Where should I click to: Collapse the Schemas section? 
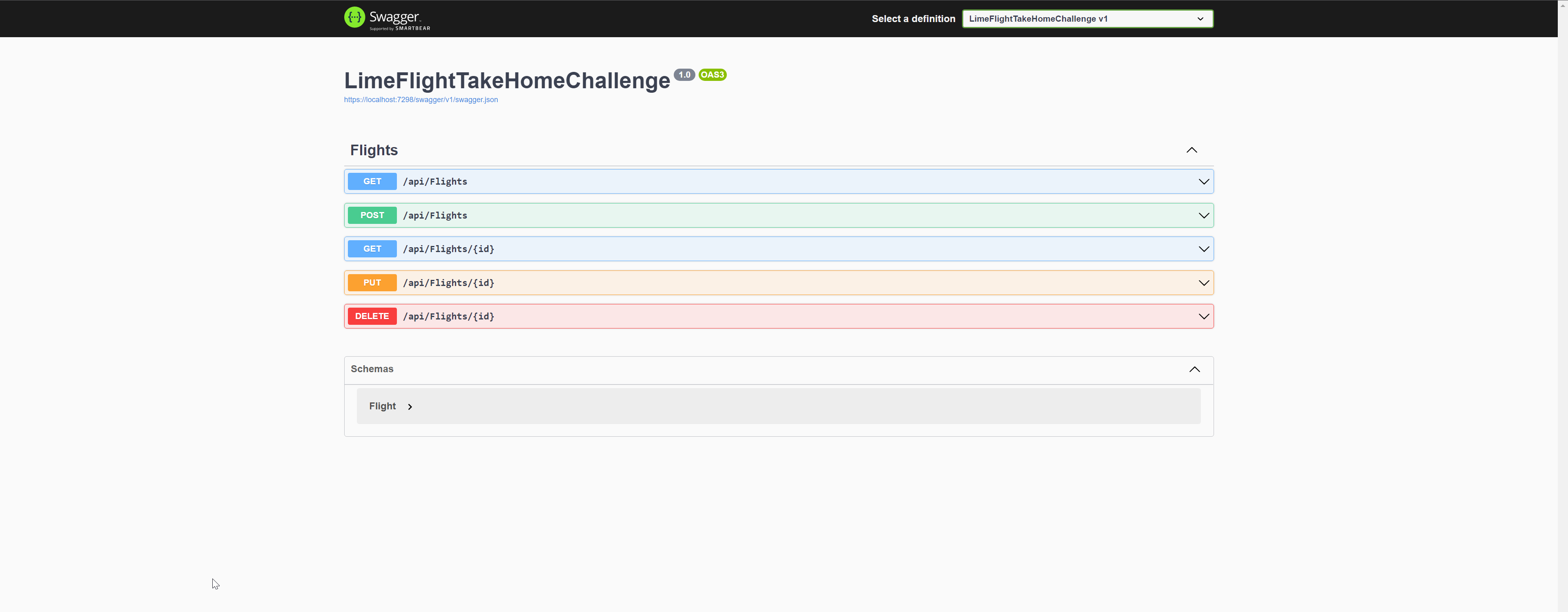[1194, 369]
